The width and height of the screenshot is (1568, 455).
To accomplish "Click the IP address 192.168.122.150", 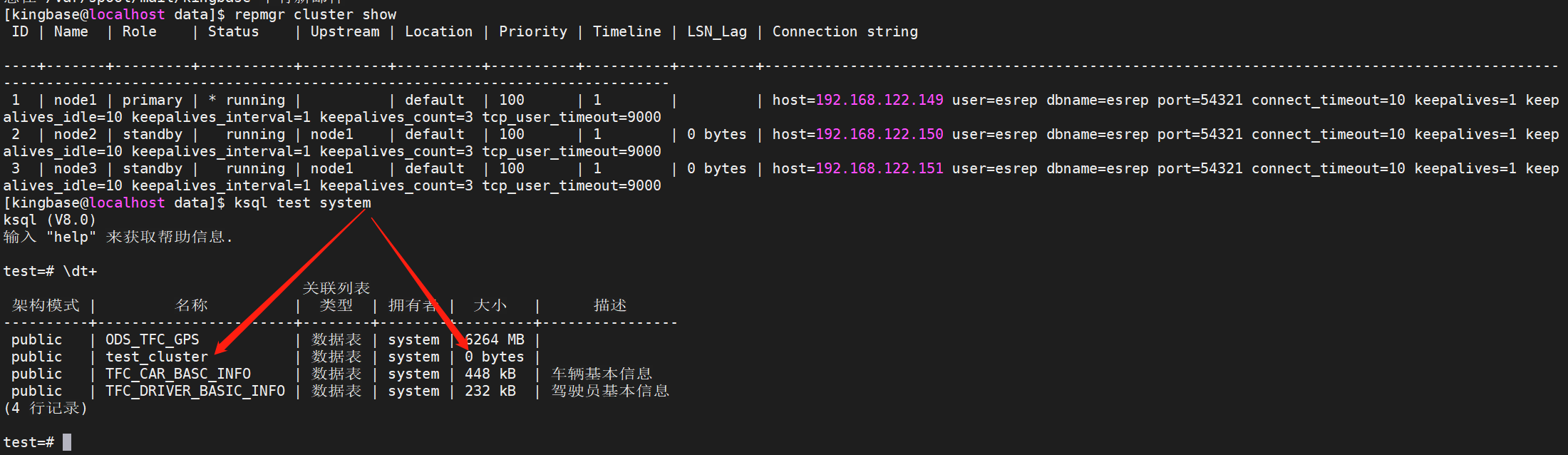I will coord(879,134).
